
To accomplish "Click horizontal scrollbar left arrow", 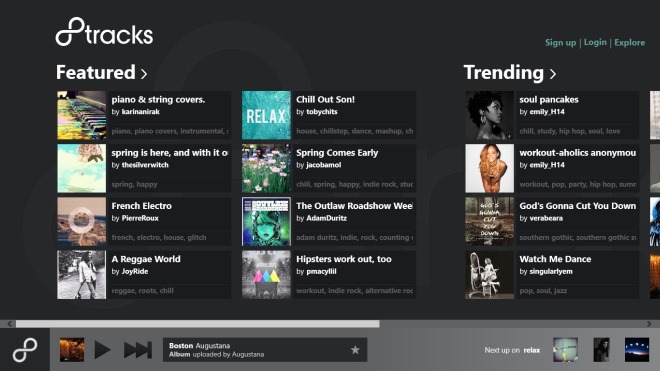I will click(10, 324).
